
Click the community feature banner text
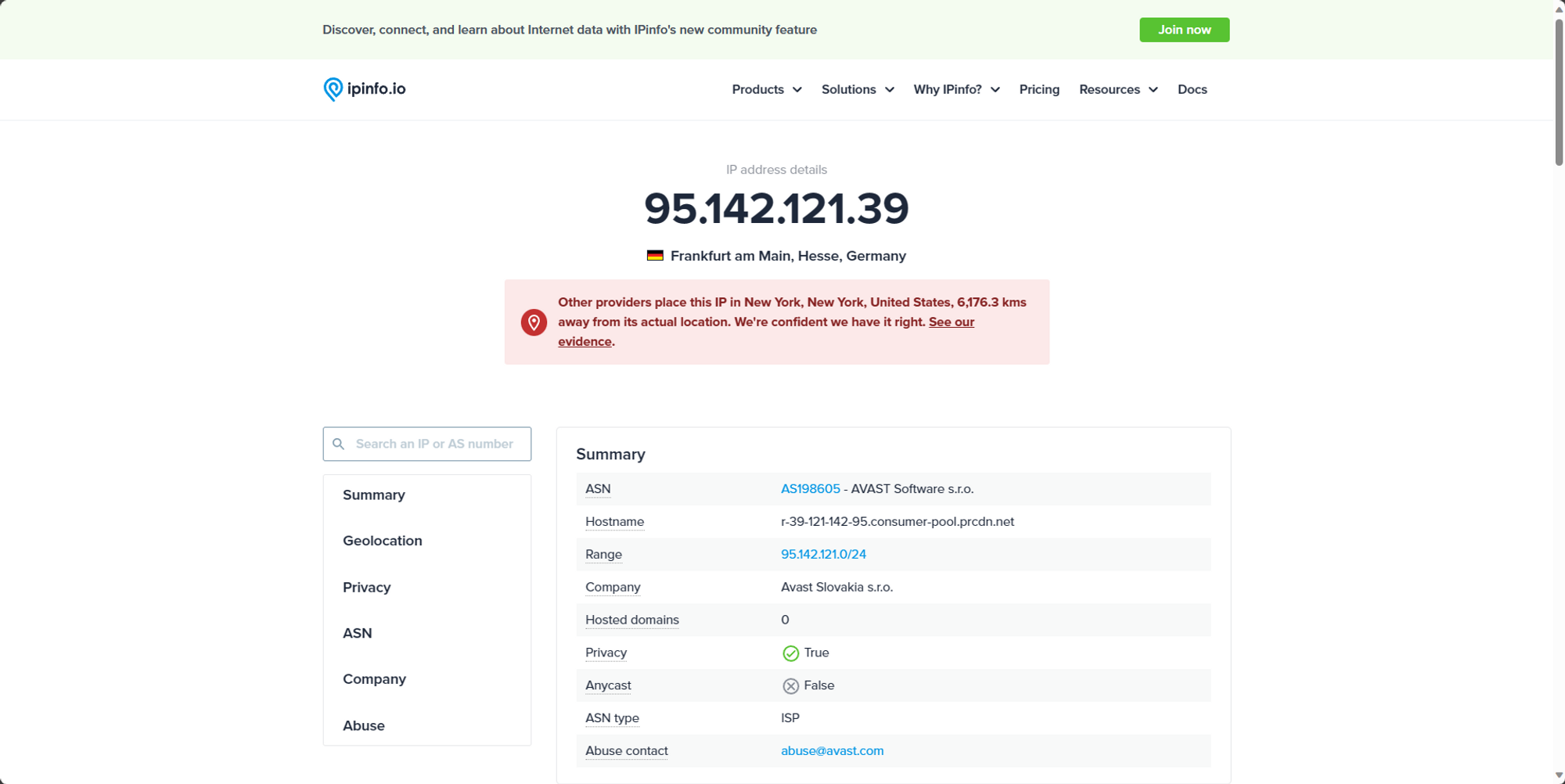pos(569,30)
